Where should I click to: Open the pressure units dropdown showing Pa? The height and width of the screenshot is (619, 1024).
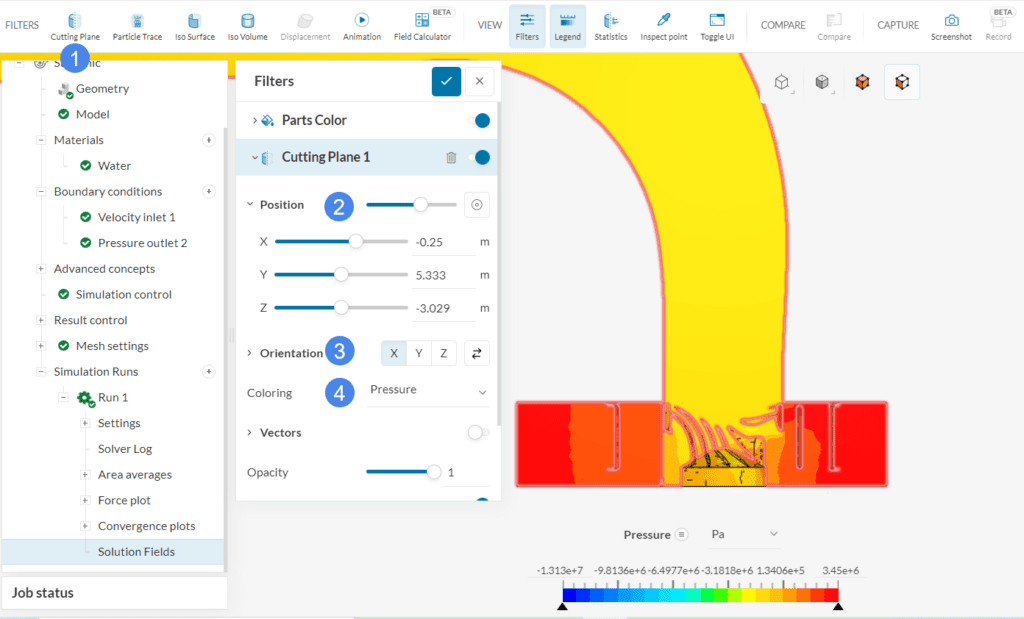[743, 534]
